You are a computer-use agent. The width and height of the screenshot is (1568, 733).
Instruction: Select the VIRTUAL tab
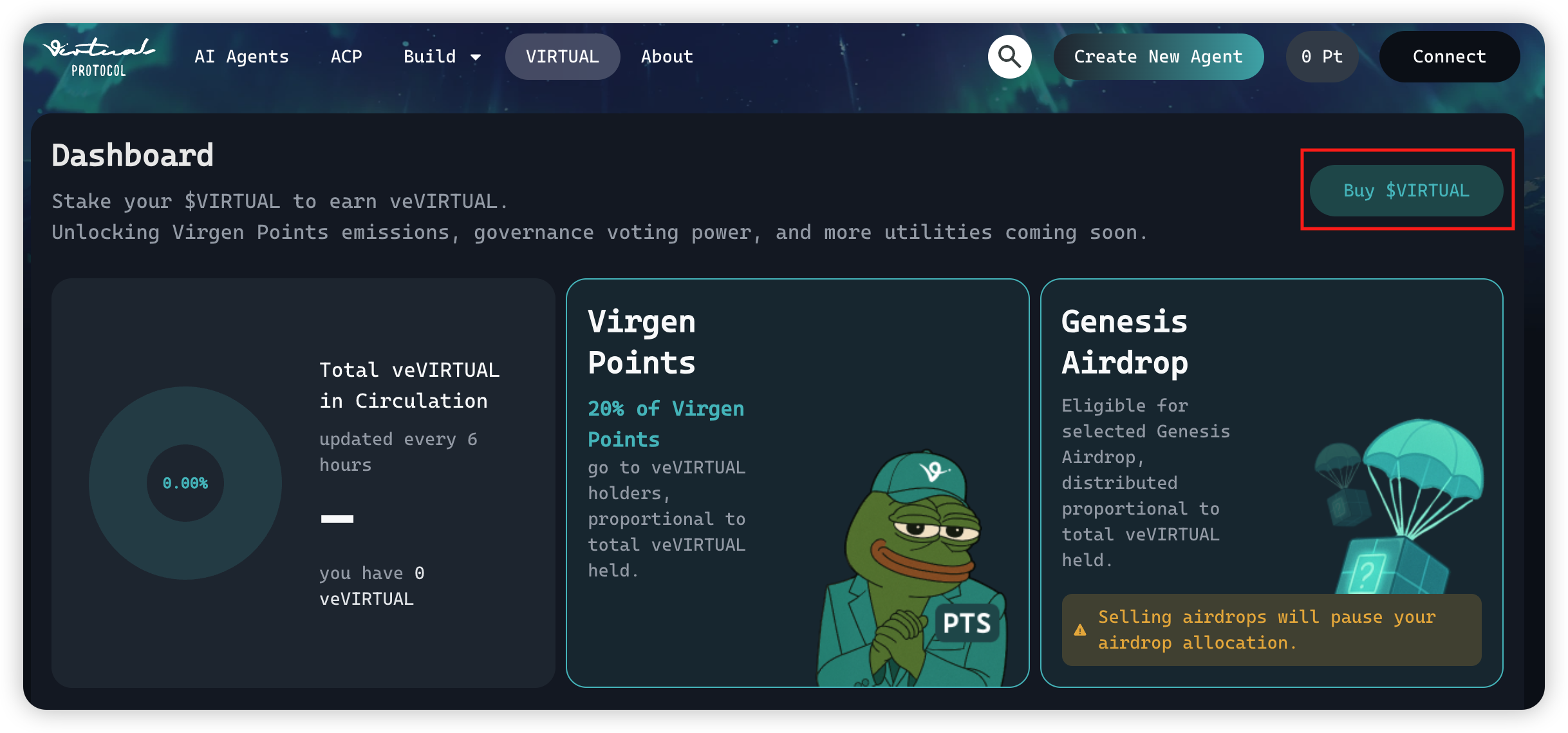coord(562,57)
